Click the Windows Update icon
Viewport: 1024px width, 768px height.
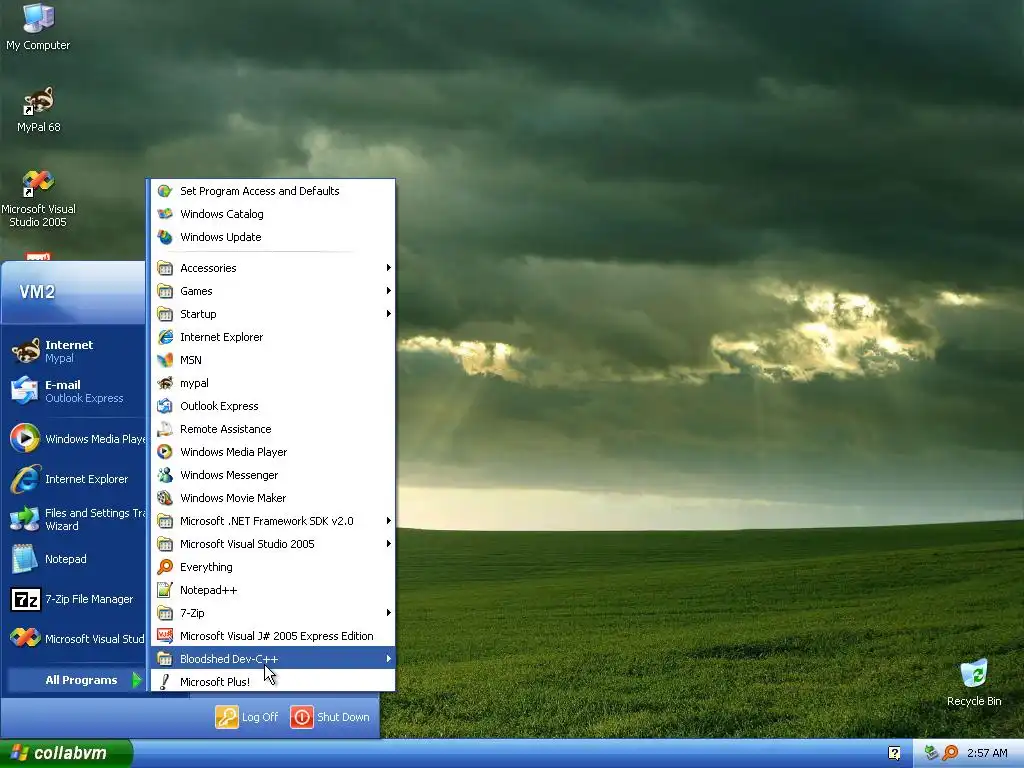pyautogui.click(x=165, y=237)
